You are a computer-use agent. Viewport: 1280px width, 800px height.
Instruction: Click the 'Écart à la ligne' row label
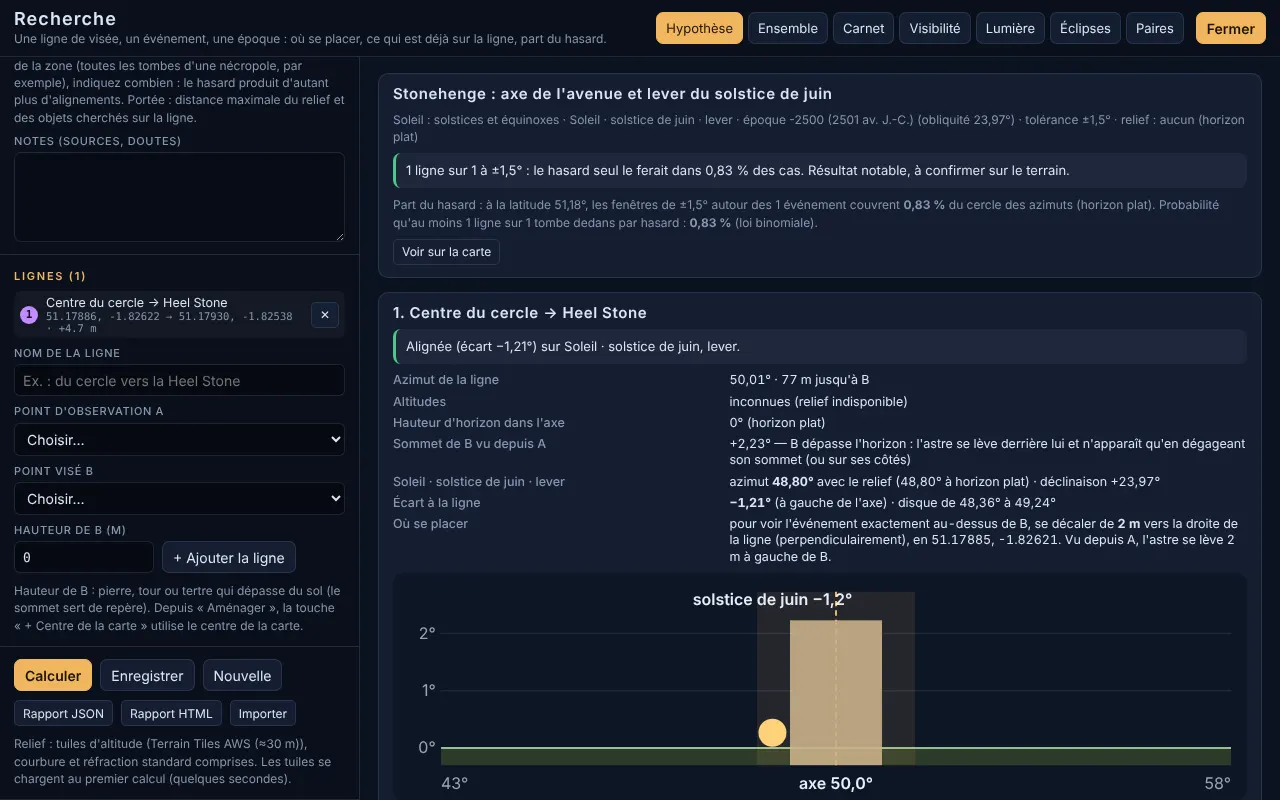click(x=437, y=502)
